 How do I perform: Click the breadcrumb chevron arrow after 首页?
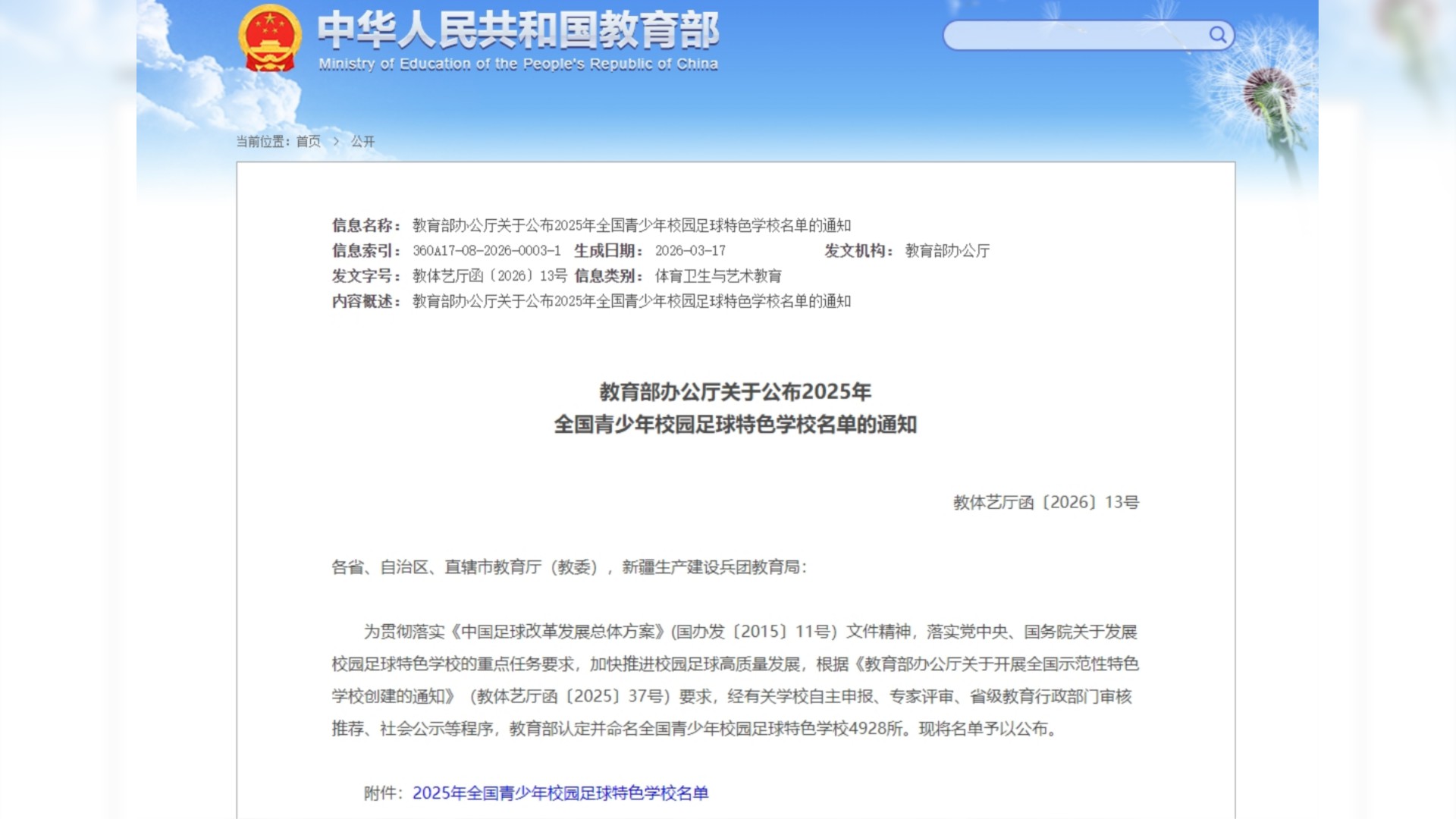(x=336, y=141)
